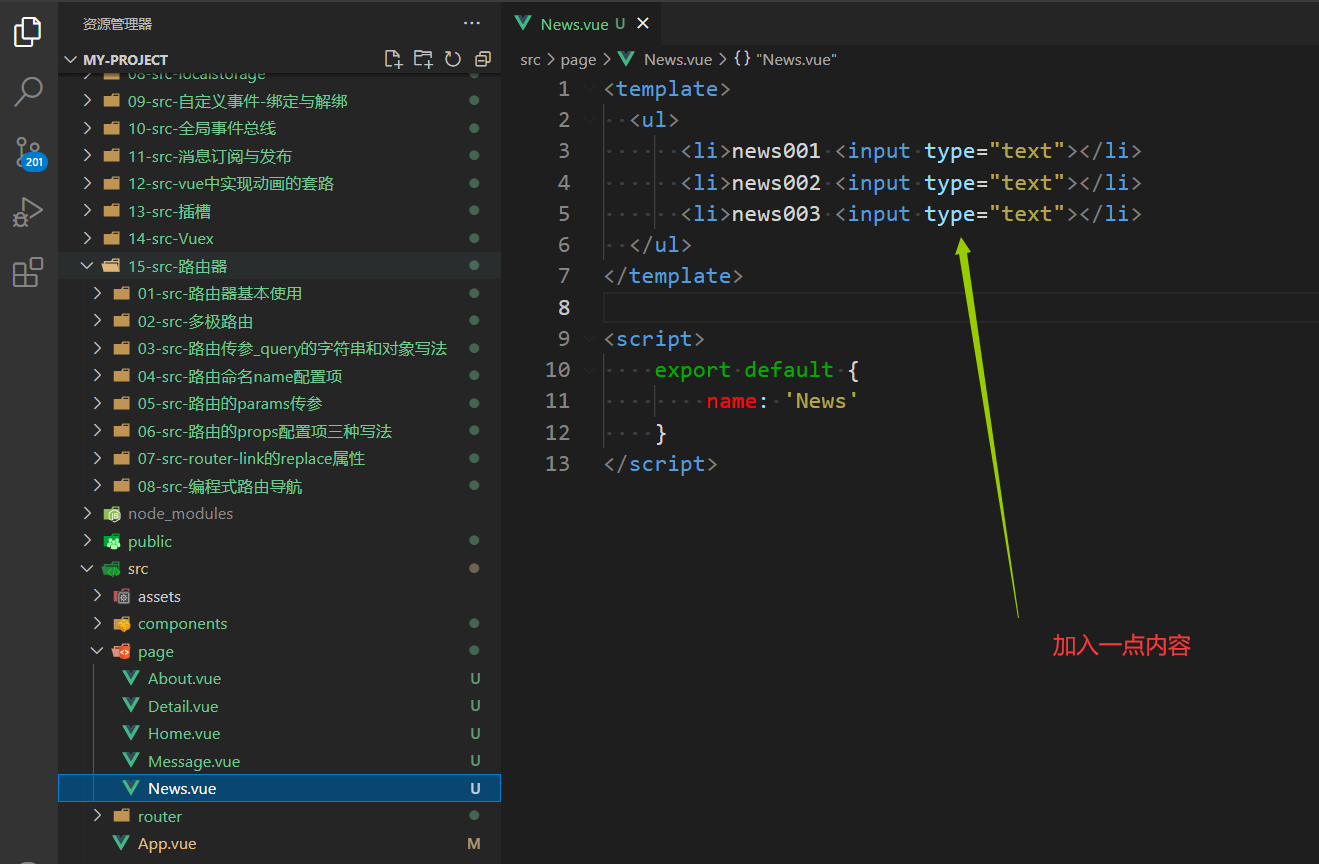Click the page breadcrumb segment
Image resolution: width=1319 pixels, height=864 pixels.
click(x=578, y=59)
